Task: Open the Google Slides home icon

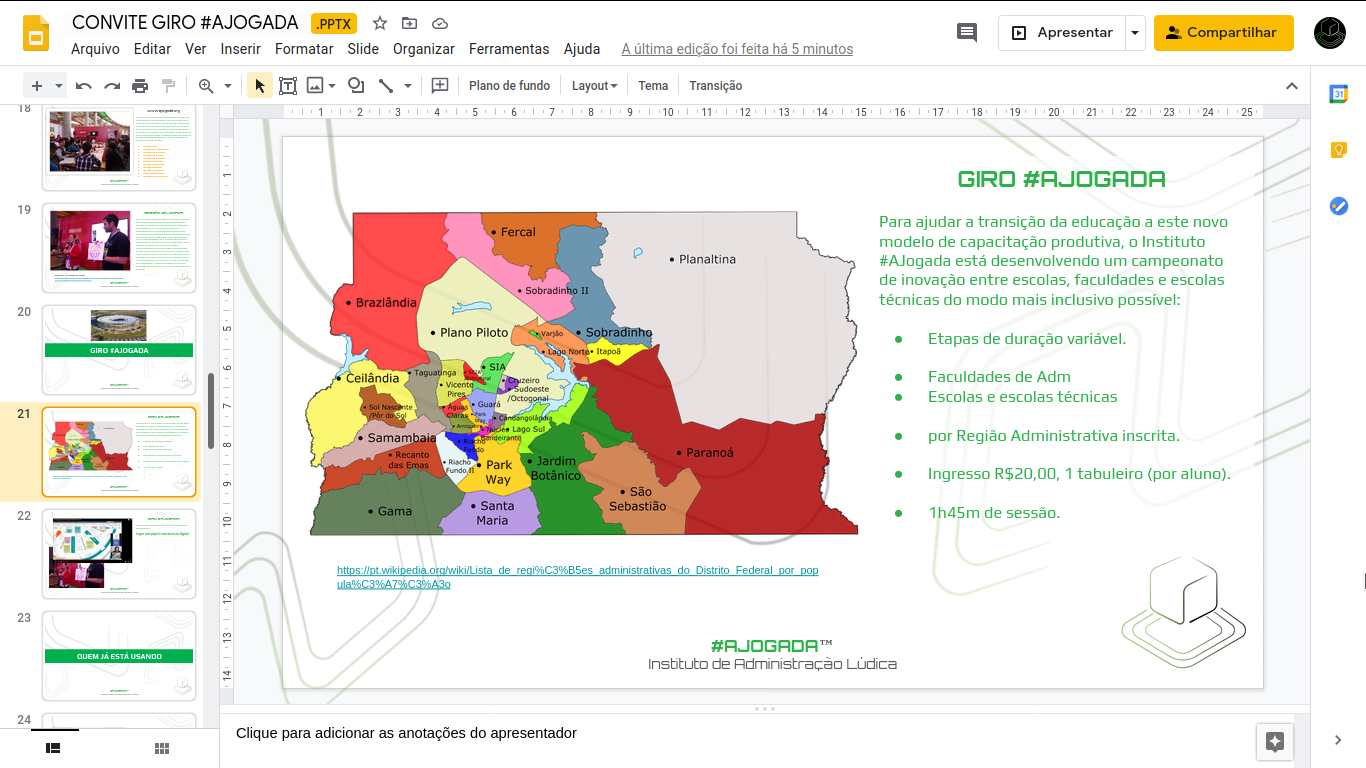Action: (37, 33)
